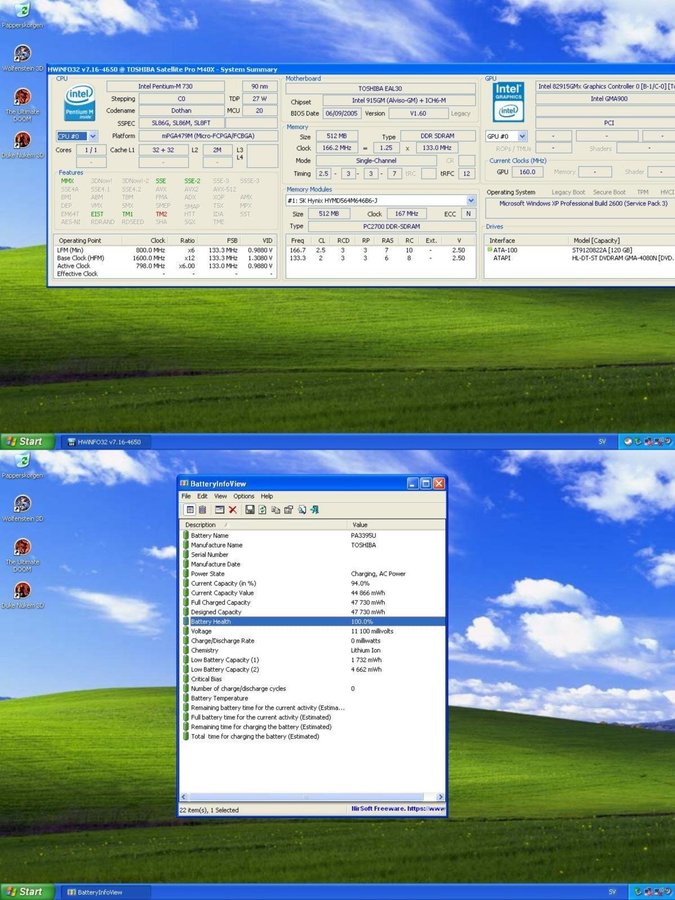The width and height of the screenshot is (675, 900).
Task: Click the Find icon in BatteryInfoView toolbar
Action: coord(302,510)
